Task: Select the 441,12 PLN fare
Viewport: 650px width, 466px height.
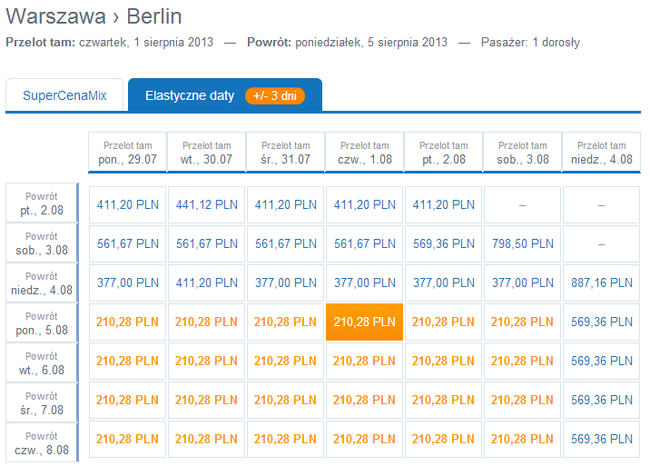Action: 206,204
